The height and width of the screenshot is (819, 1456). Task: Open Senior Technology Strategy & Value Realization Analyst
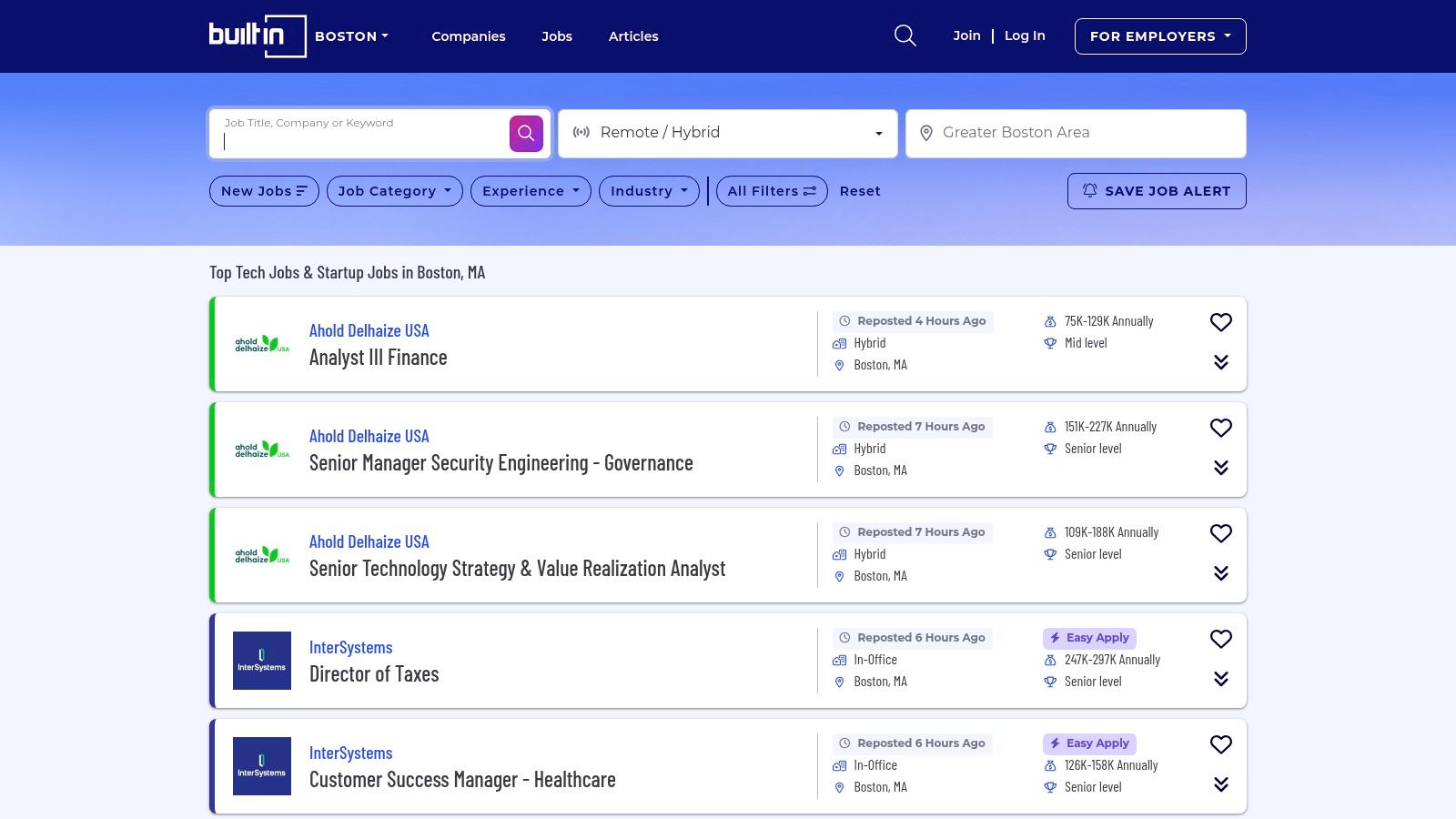(517, 569)
